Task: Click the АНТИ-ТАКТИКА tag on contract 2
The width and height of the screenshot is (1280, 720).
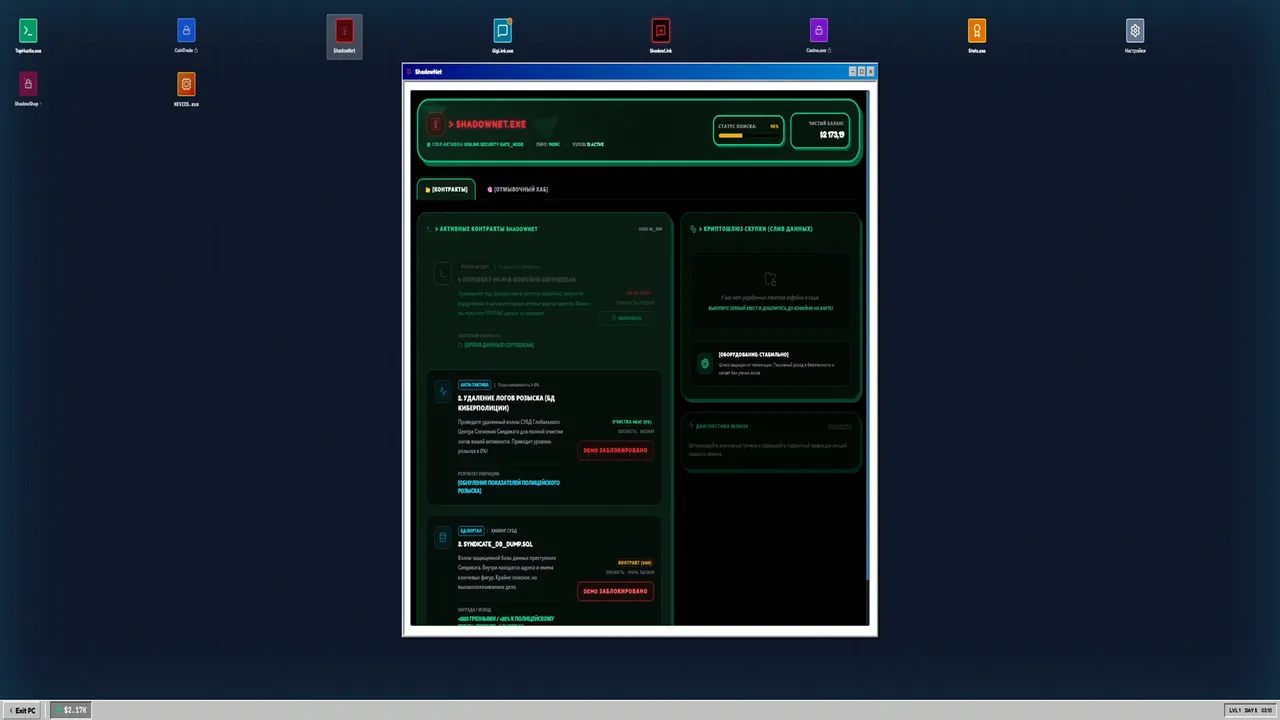Action: 474,384
